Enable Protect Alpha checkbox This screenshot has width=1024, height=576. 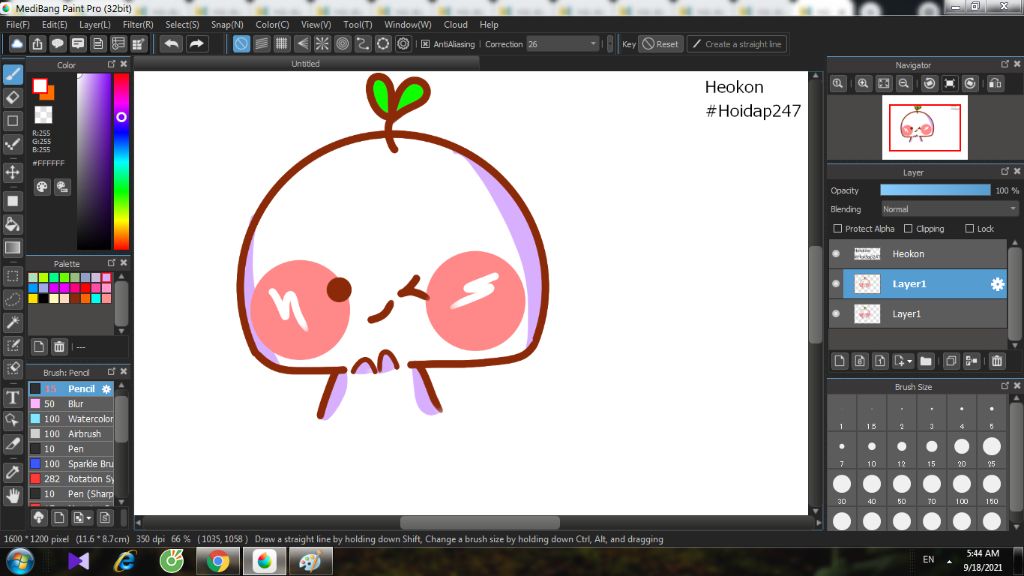(x=838, y=229)
